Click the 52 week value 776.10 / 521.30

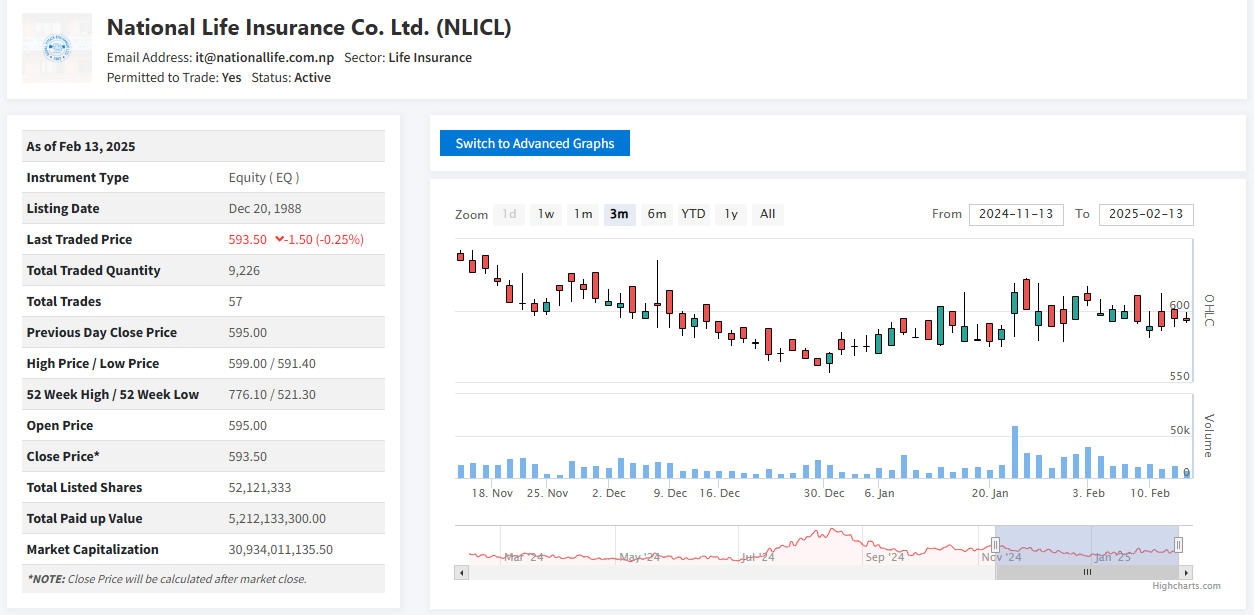click(272, 395)
